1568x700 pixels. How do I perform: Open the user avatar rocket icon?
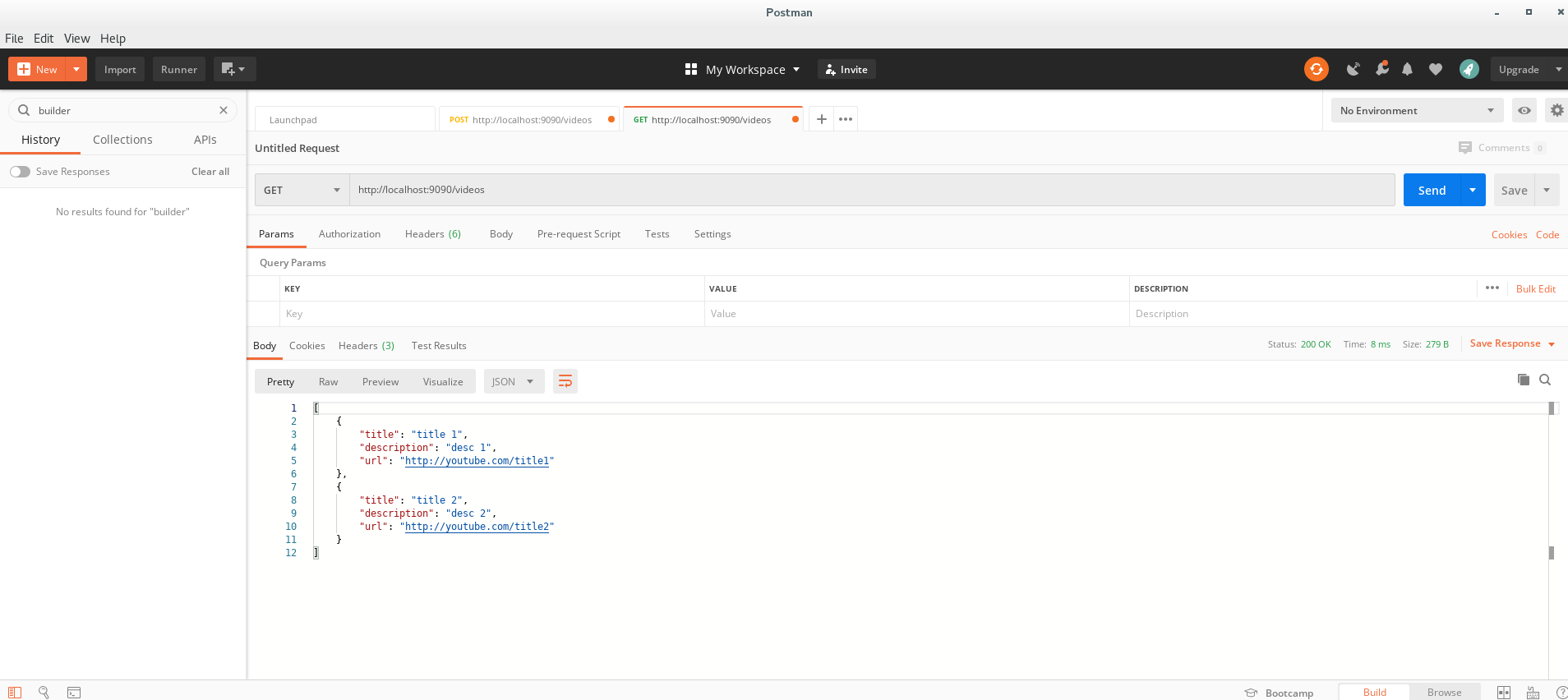tap(1469, 69)
